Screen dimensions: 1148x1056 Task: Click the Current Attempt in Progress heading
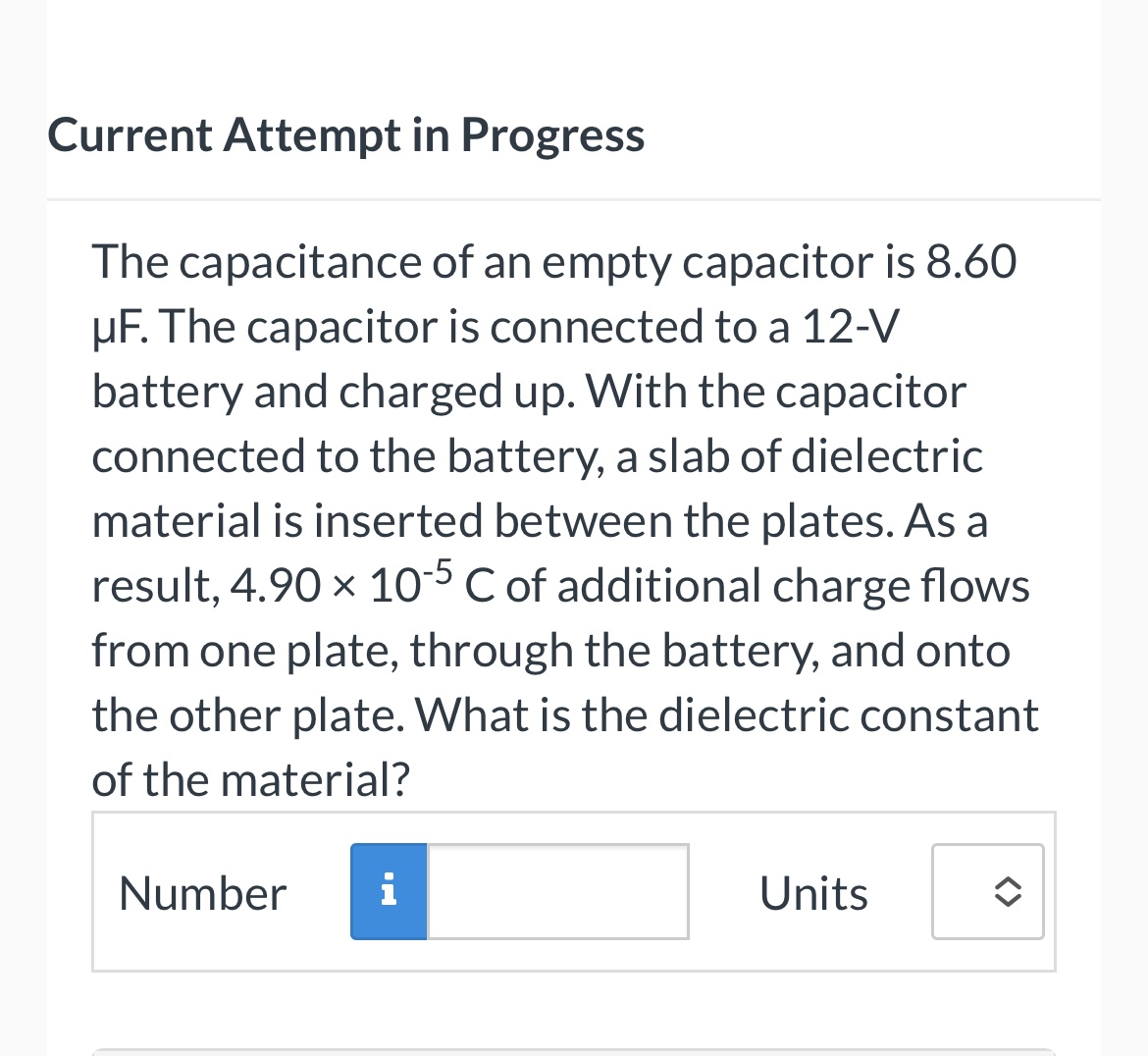click(x=345, y=134)
